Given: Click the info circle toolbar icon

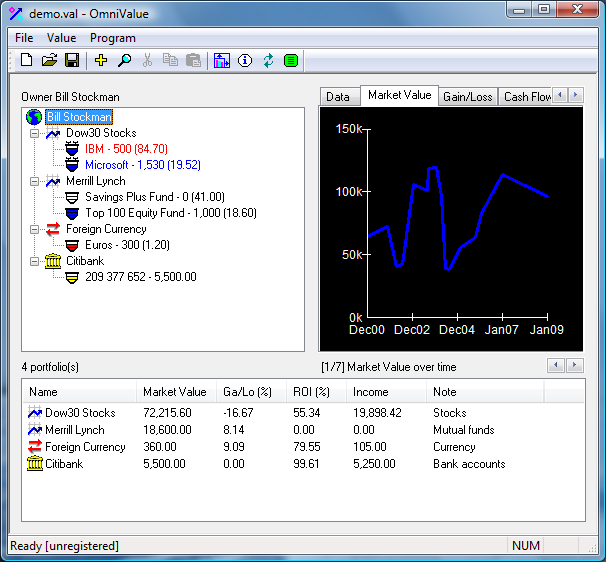Looking at the screenshot, I should (245, 60).
